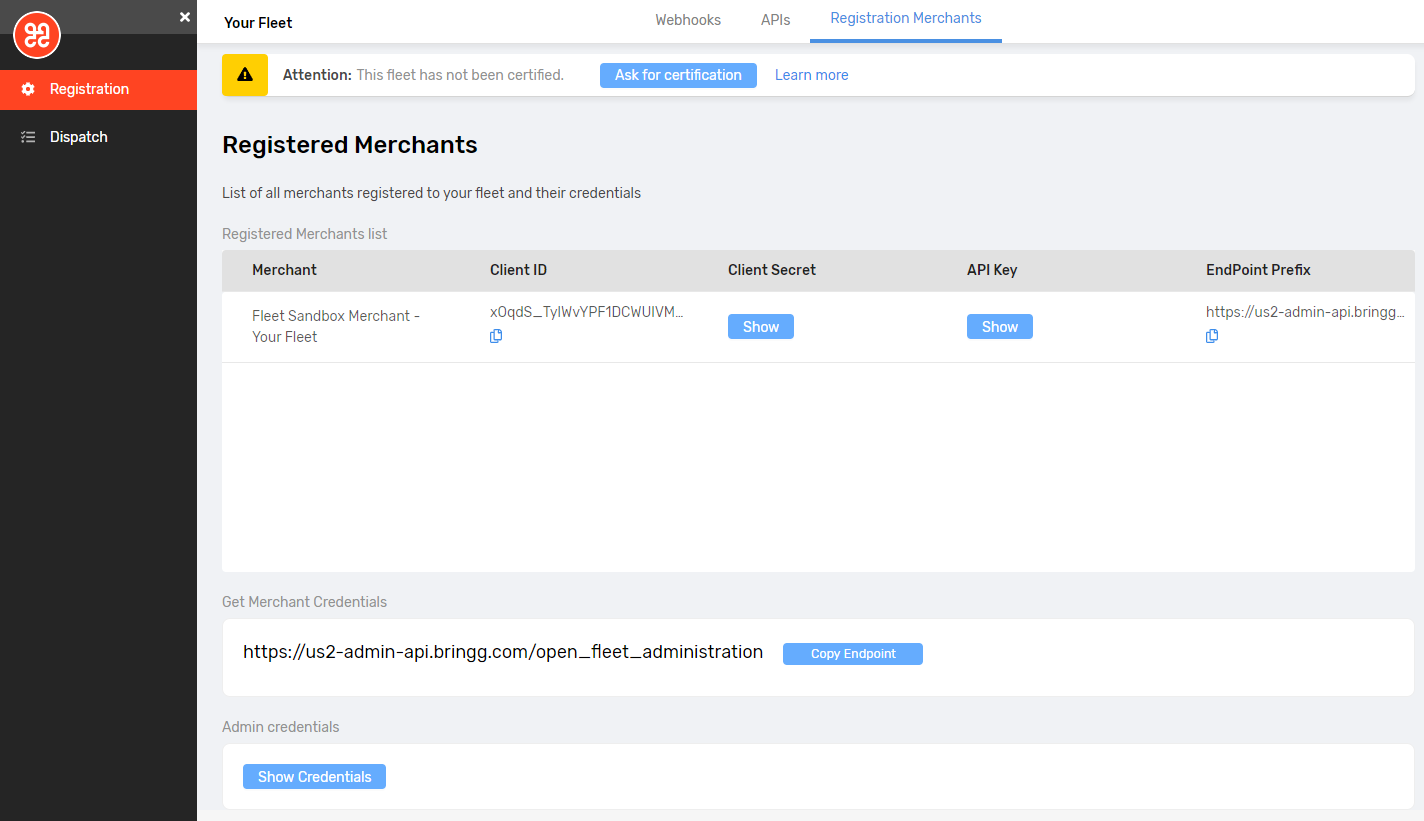The height and width of the screenshot is (821, 1424).
Task: Click the API Key column header
Action: (x=992, y=270)
